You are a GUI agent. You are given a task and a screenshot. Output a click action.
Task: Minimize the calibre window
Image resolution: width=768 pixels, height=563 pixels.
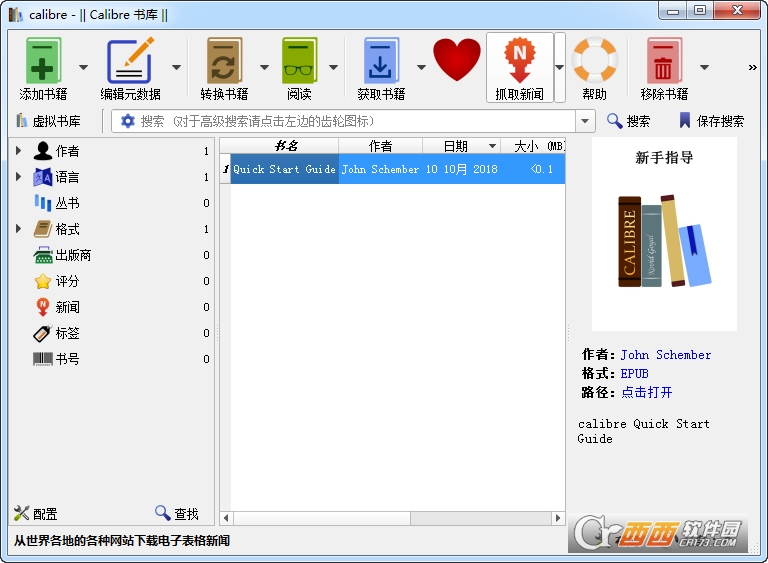(x=673, y=11)
